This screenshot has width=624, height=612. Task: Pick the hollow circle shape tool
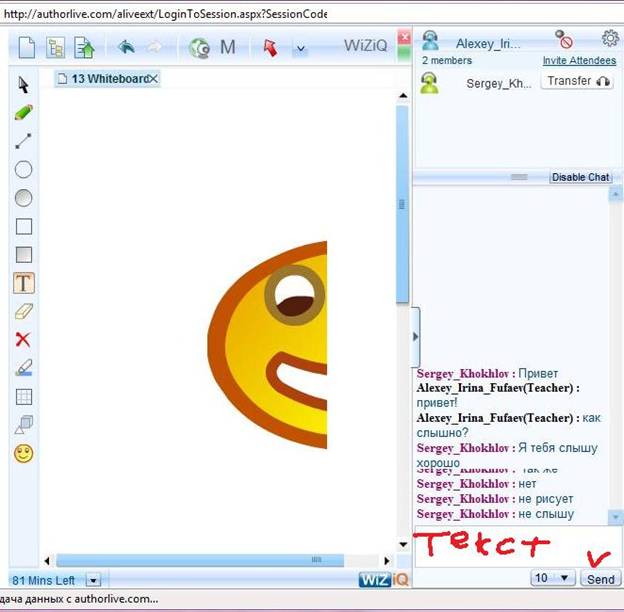pos(23,170)
